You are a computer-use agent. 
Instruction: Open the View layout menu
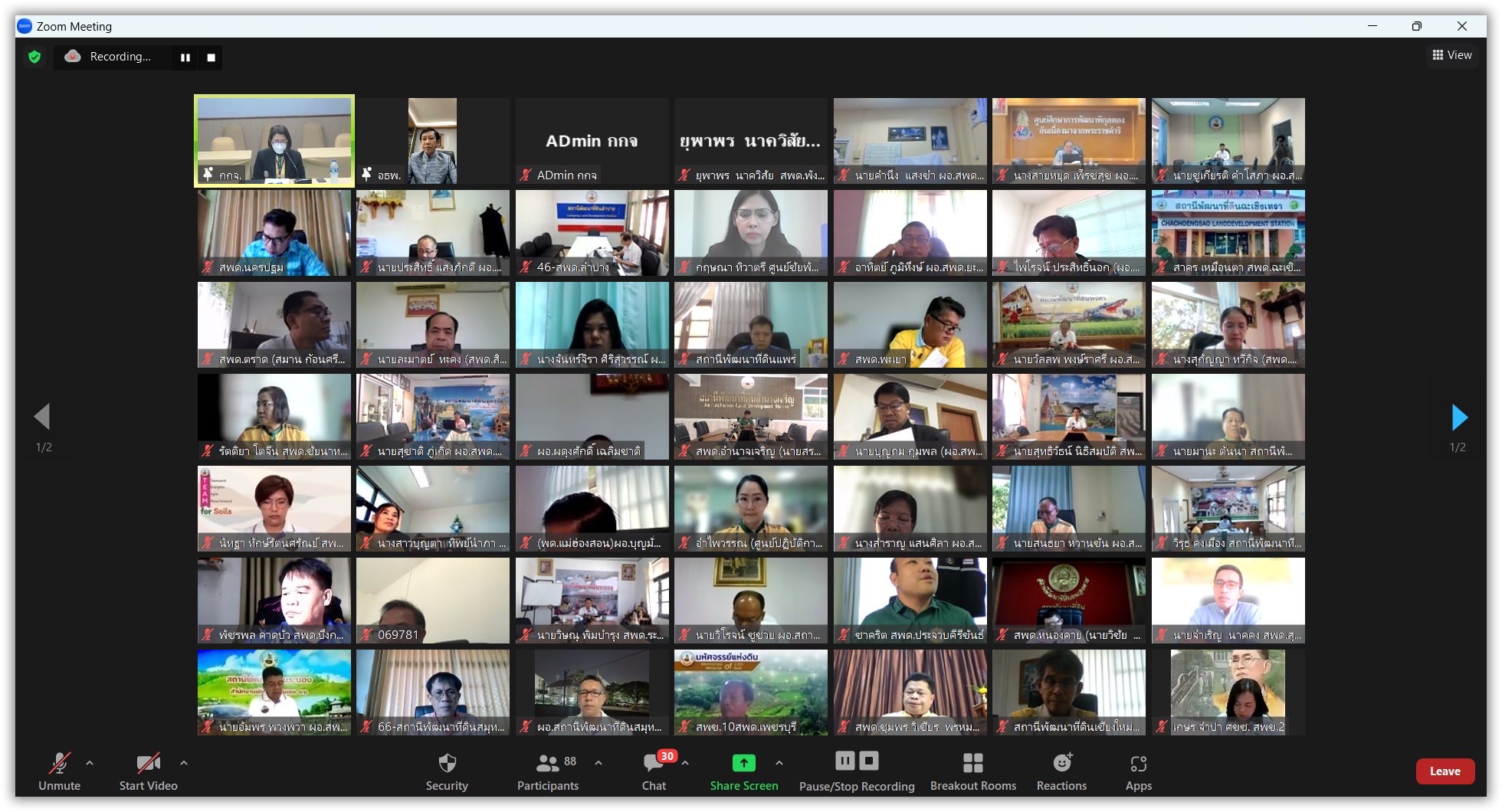tap(1452, 55)
